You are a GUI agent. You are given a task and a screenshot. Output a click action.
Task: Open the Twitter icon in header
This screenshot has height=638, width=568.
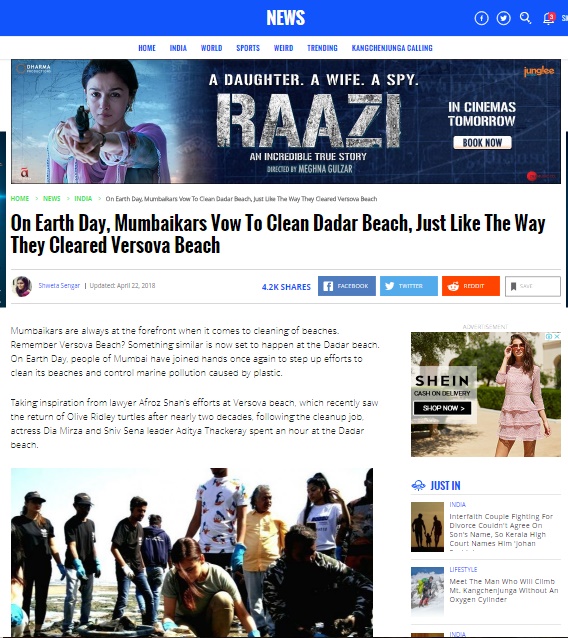pos(503,18)
